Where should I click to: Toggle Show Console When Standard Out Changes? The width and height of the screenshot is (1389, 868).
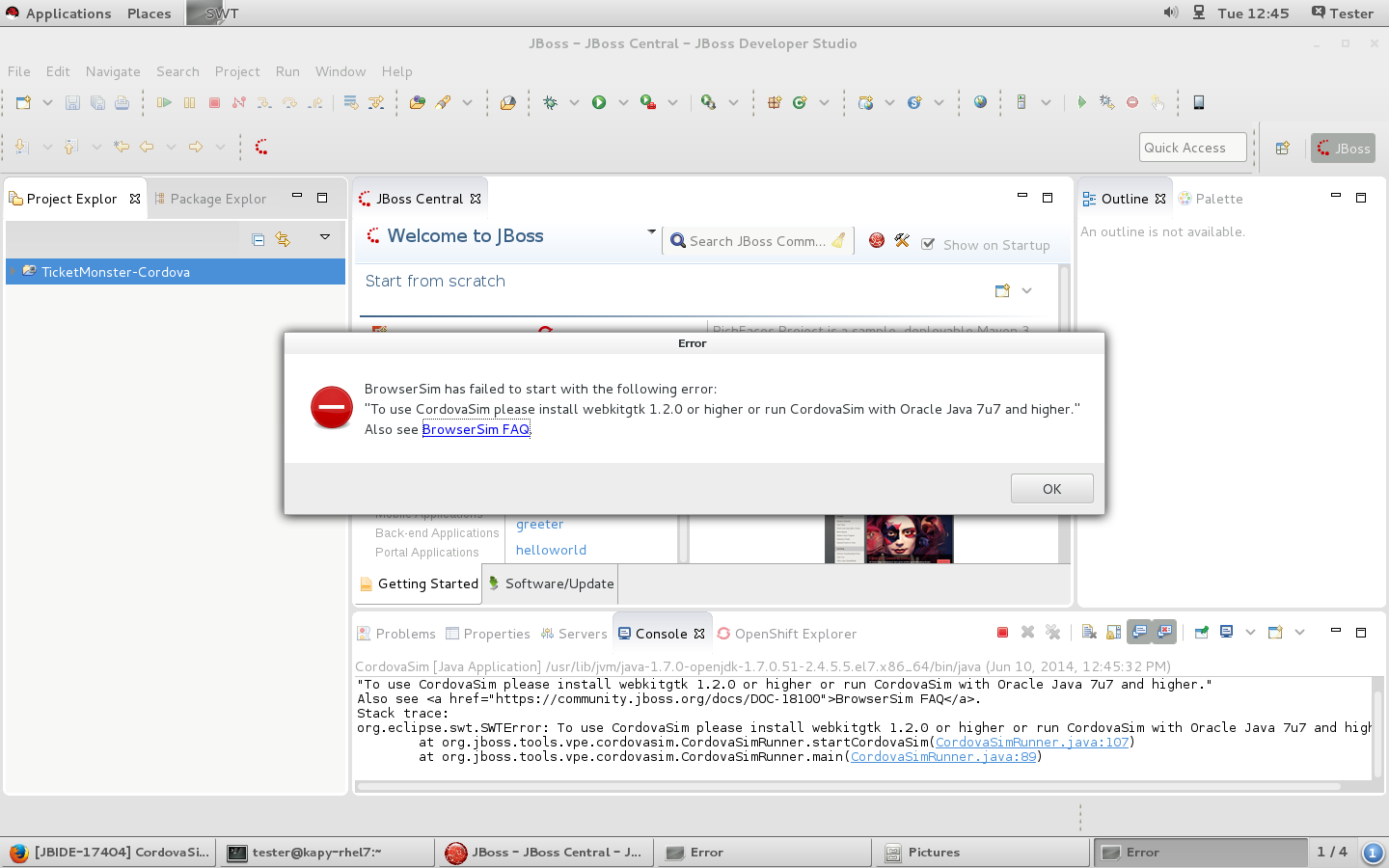click(x=1140, y=633)
